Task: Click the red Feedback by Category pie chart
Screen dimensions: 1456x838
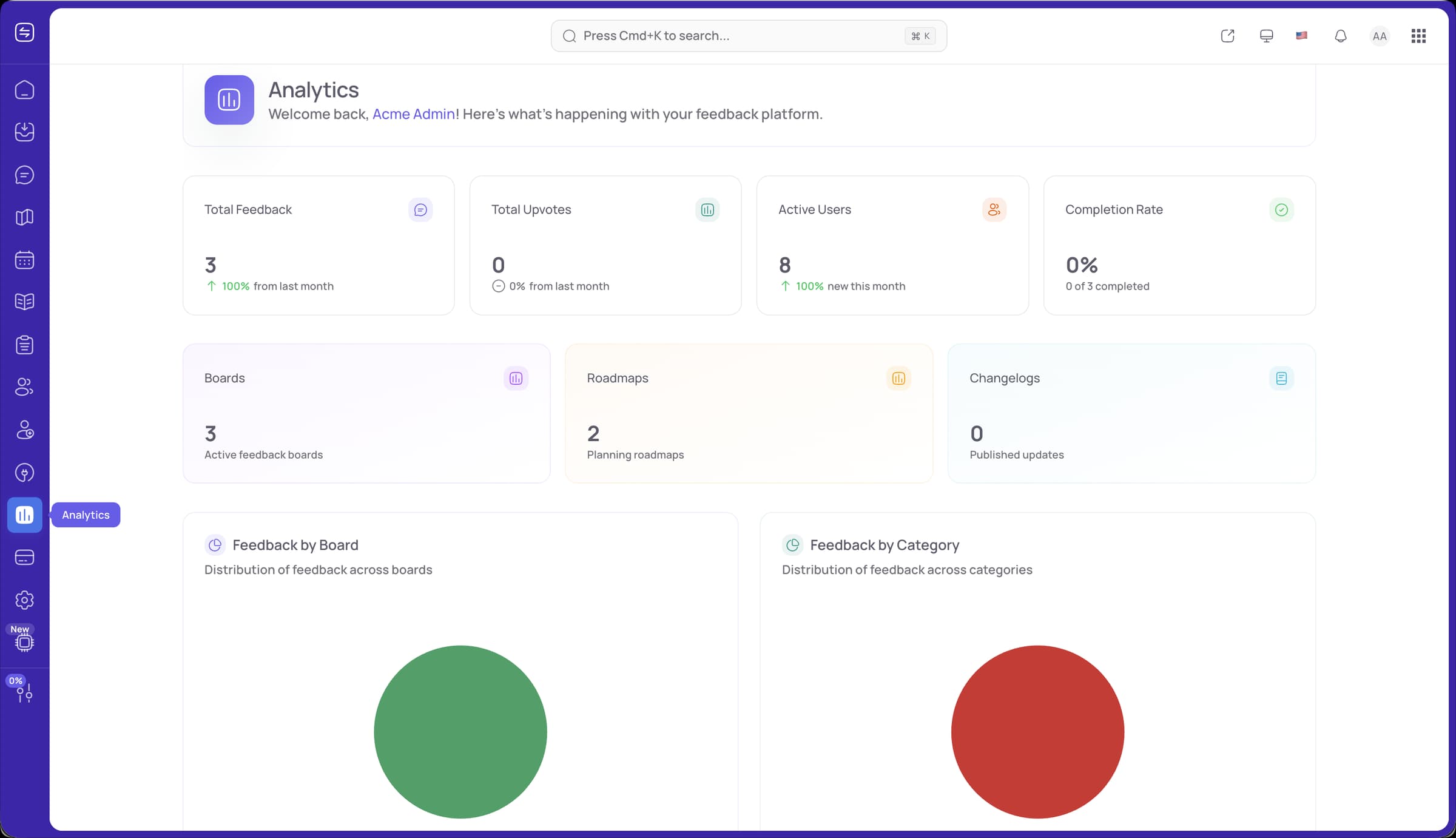Action: coord(1038,732)
